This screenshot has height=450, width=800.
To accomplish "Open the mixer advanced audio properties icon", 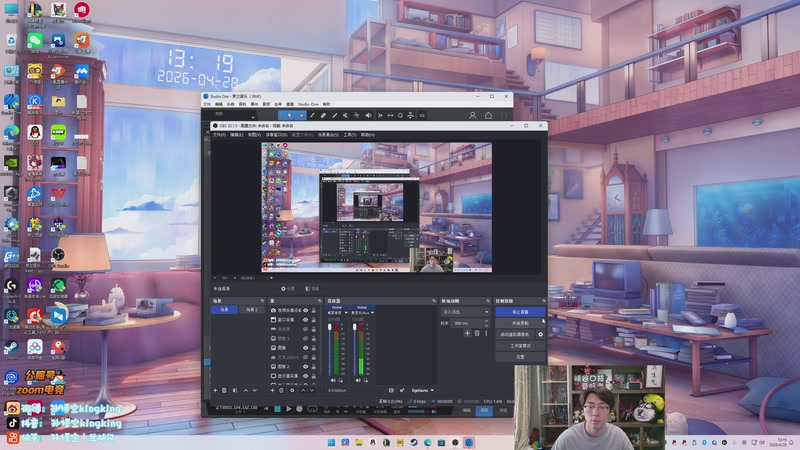I will (402, 390).
